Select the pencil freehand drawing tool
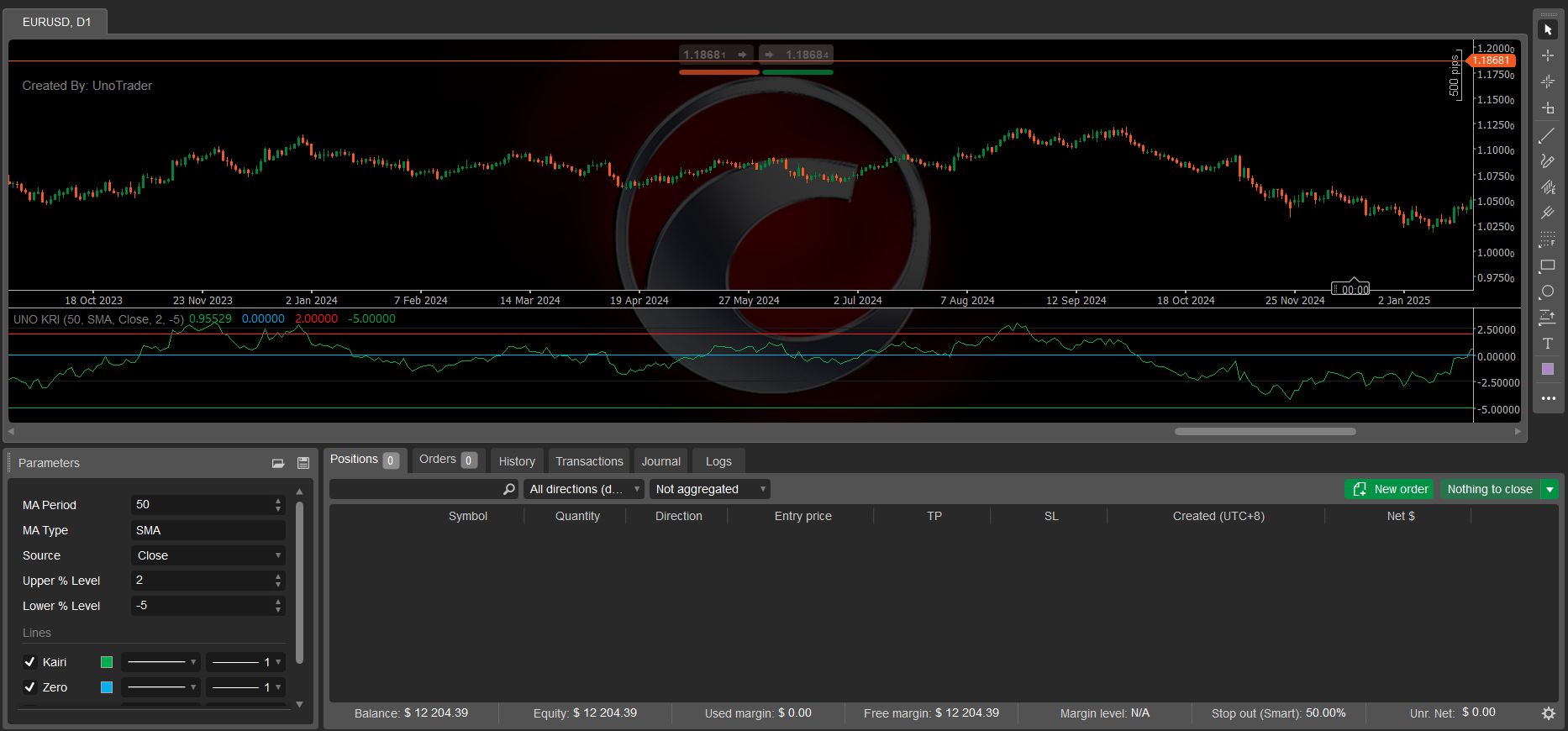 tap(1547, 160)
